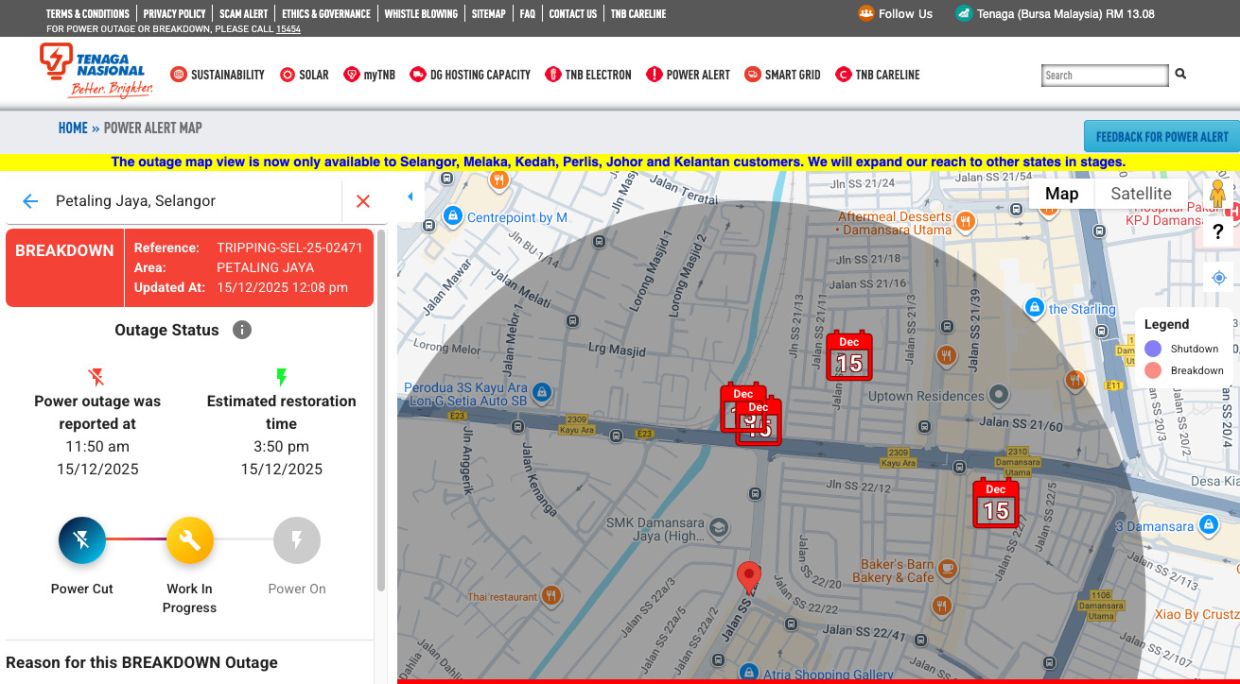1240x684 pixels.
Task: Click the map help question mark icon
Action: (1218, 231)
